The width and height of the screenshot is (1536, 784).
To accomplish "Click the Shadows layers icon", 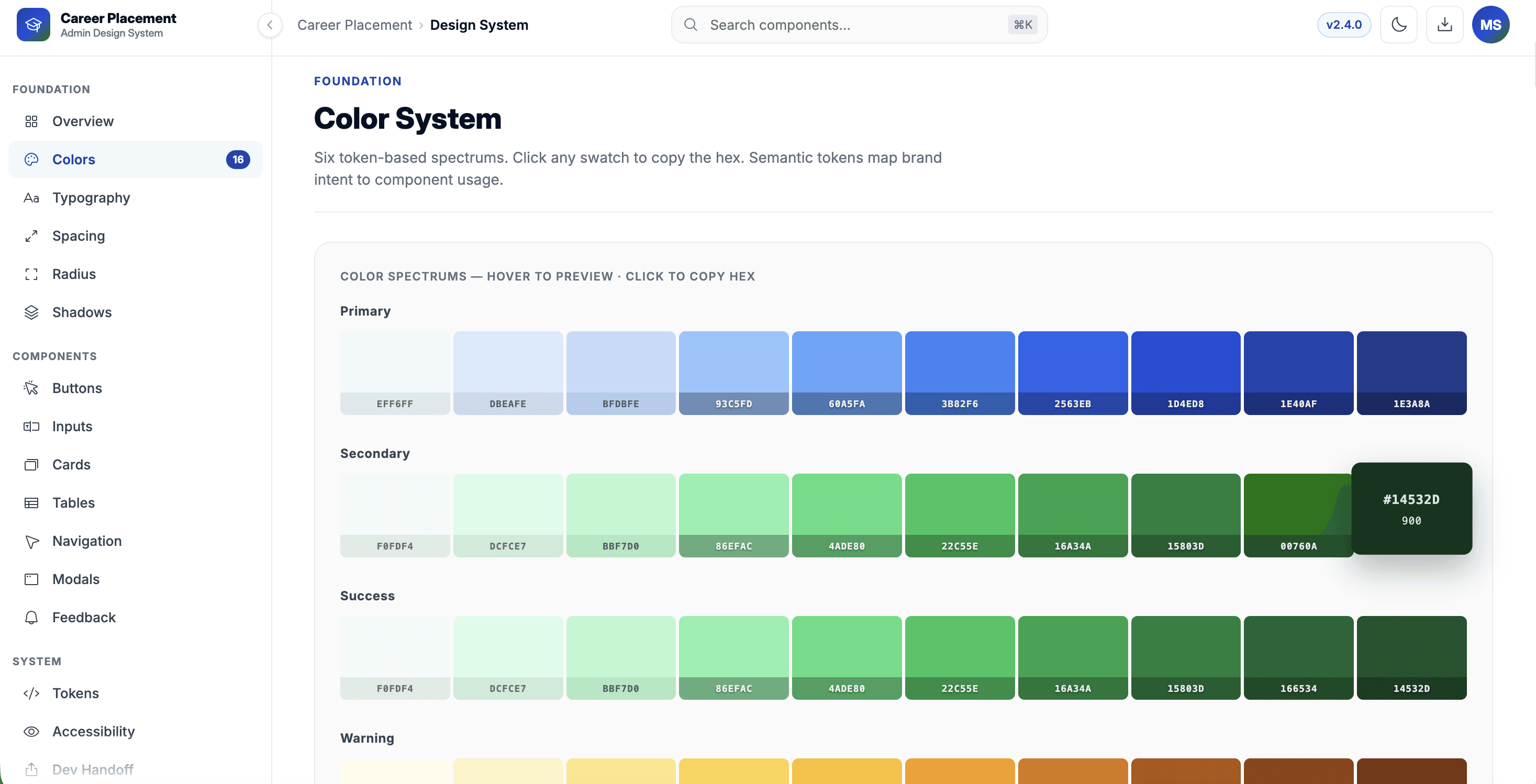I will [x=31, y=312].
